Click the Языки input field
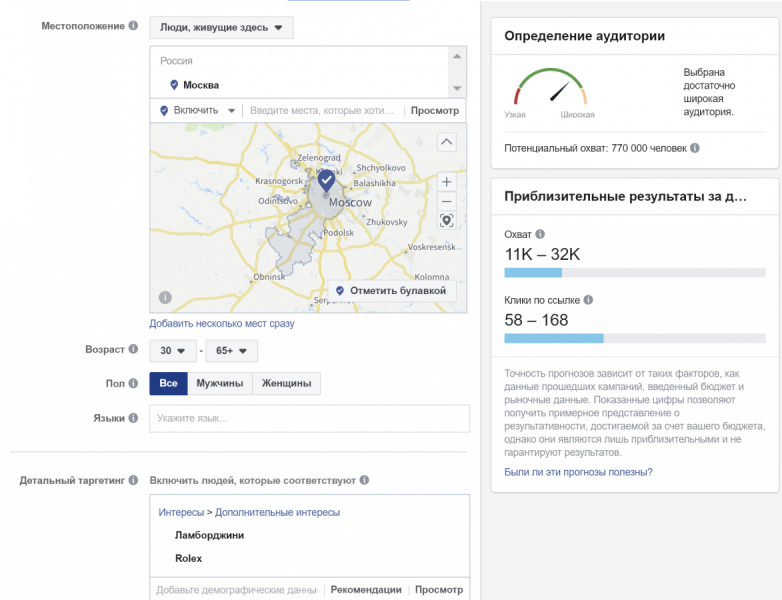Image resolution: width=782 pixels, height=600 pixels. pyautogui.click(x=309, y=418)
